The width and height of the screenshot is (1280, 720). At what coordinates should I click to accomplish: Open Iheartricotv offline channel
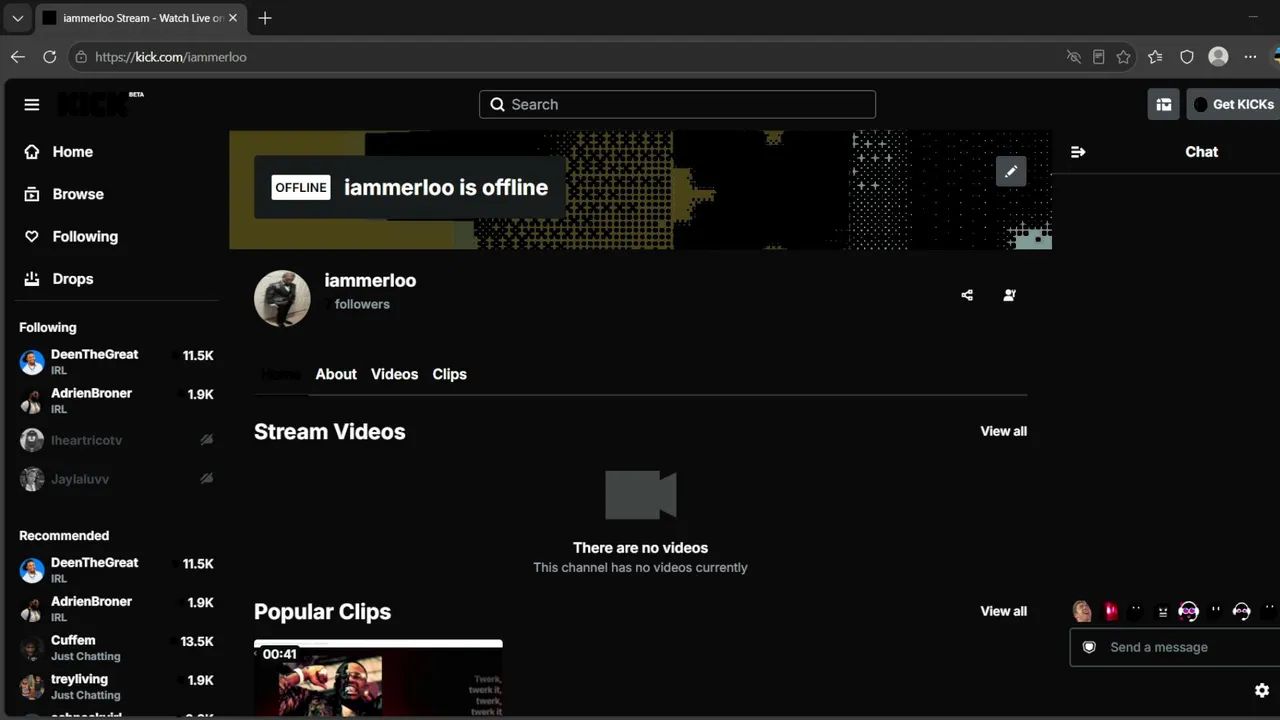(x=116, y=440)
